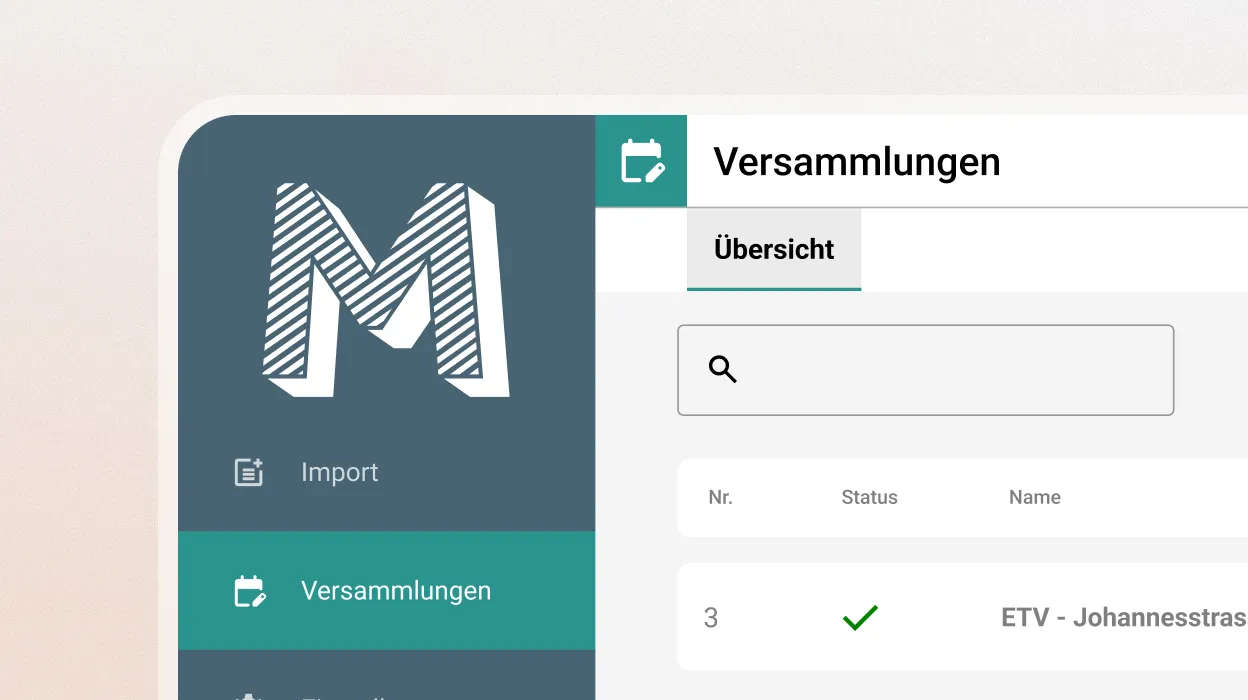Viewport: 1248px width, 700px height.
Task: Click the magnifying glass search icon
Action: pos(723,370)
